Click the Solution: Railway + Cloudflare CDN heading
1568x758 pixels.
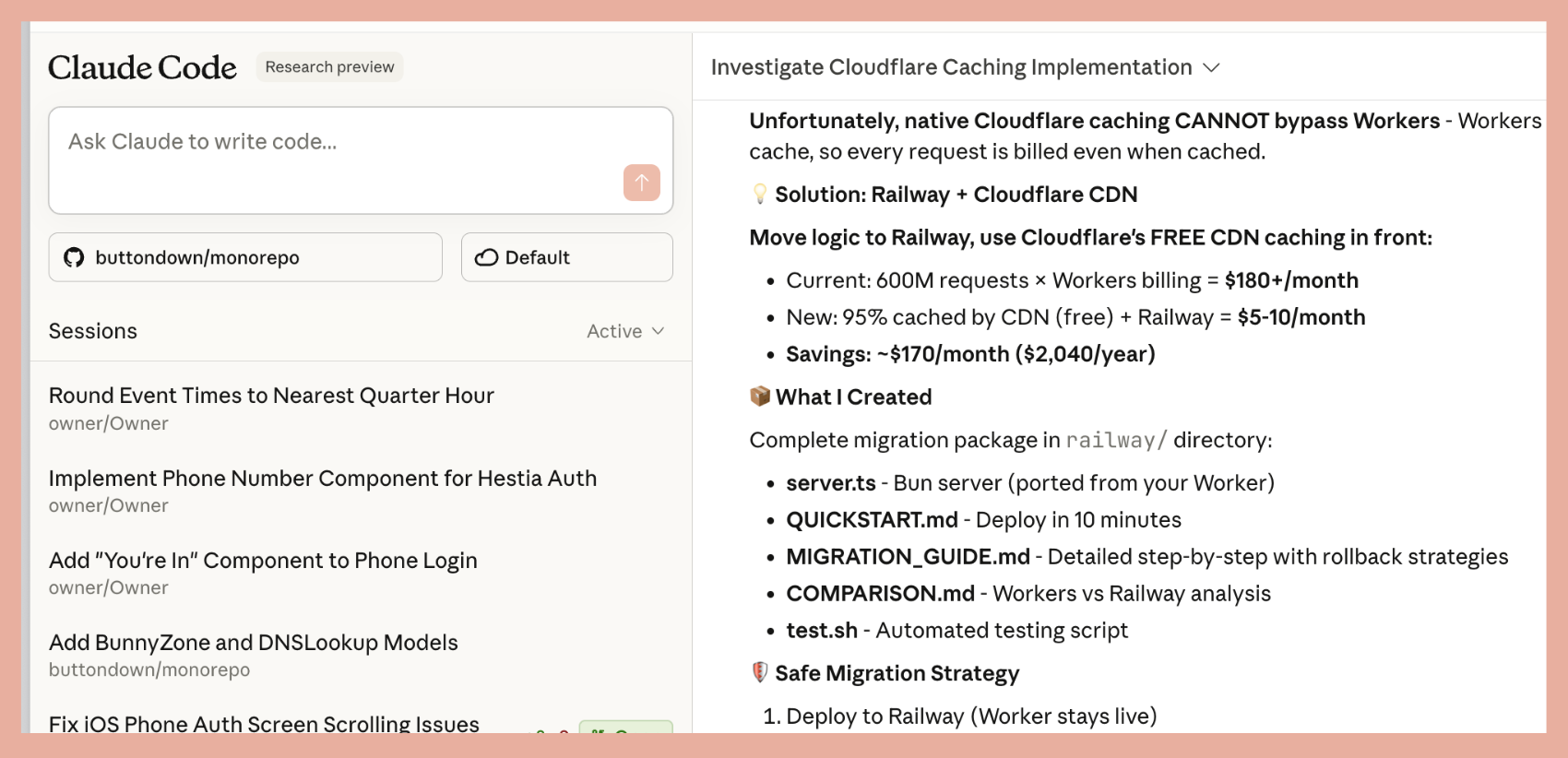(956, 195)
